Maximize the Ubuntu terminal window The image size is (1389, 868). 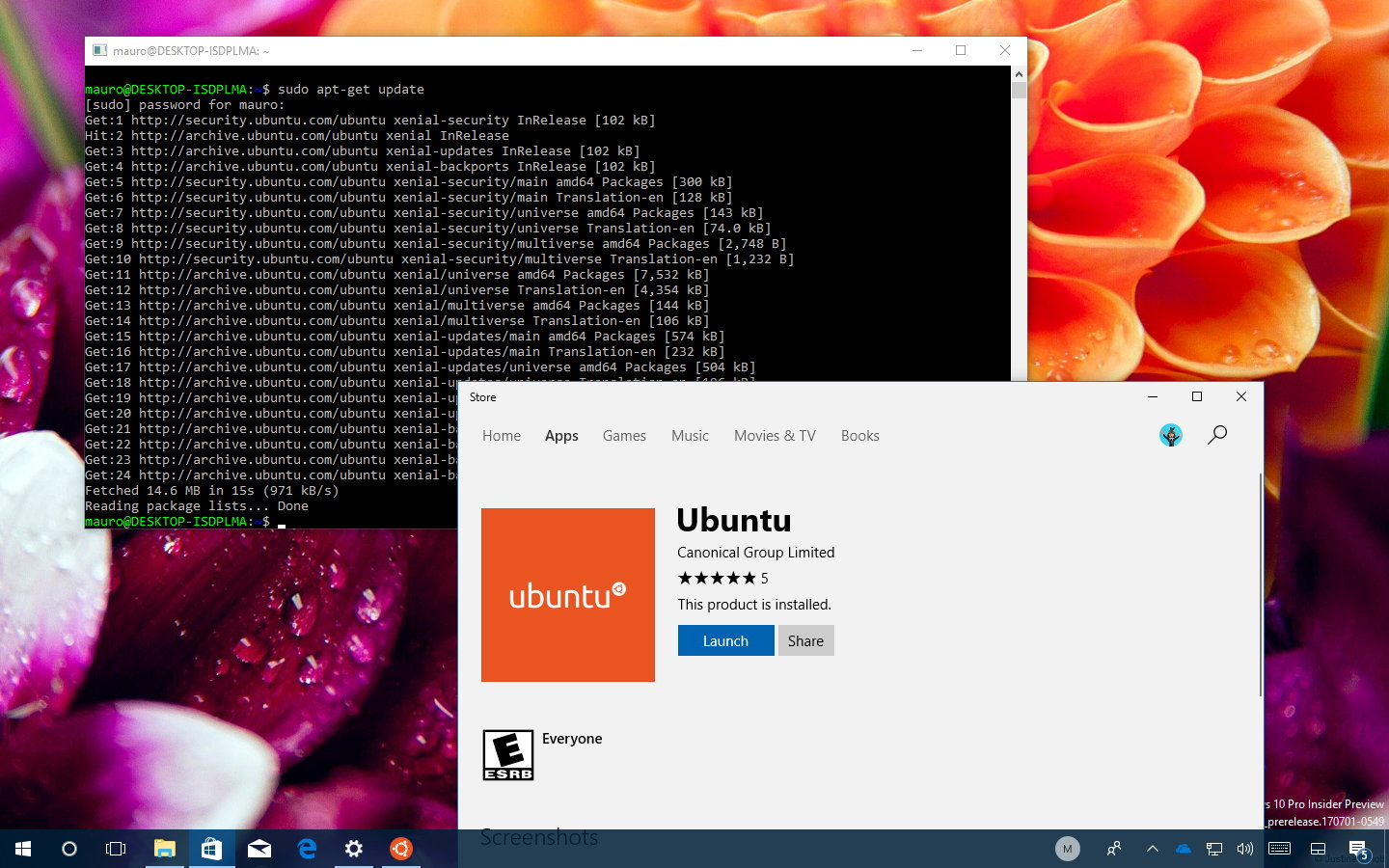961,50
